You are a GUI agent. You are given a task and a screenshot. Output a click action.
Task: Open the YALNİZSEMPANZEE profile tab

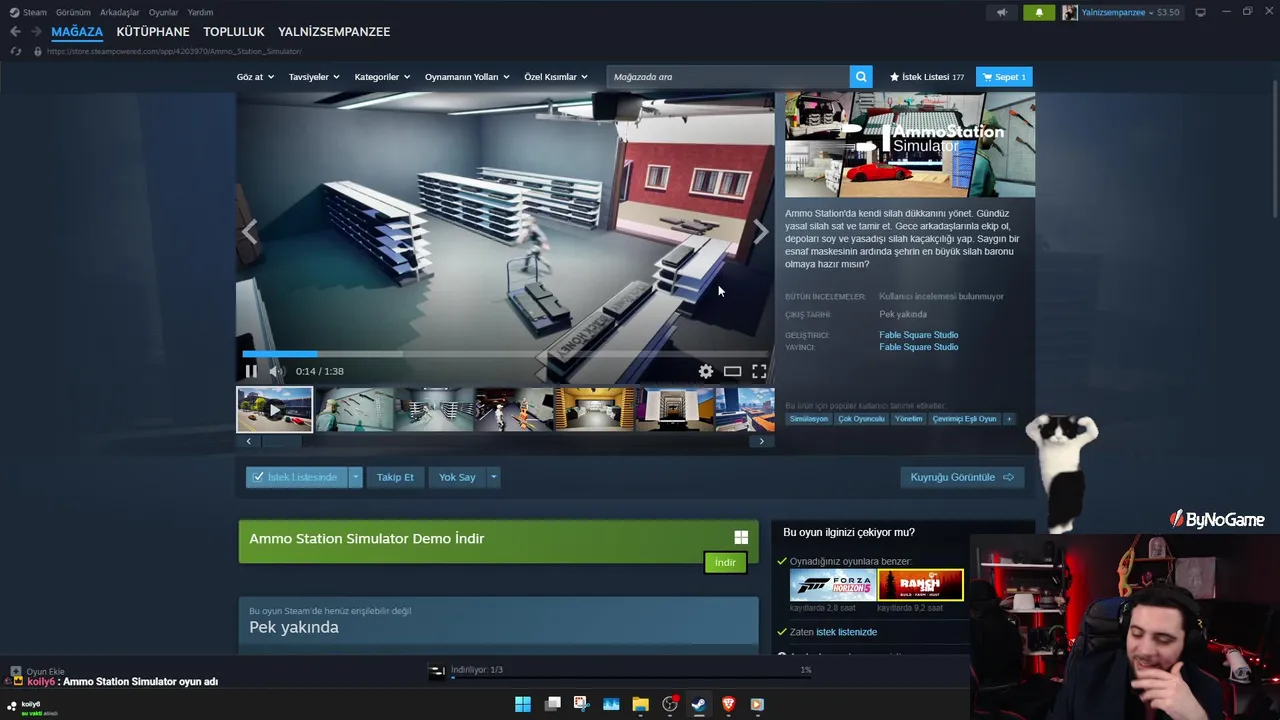[334, 32]
